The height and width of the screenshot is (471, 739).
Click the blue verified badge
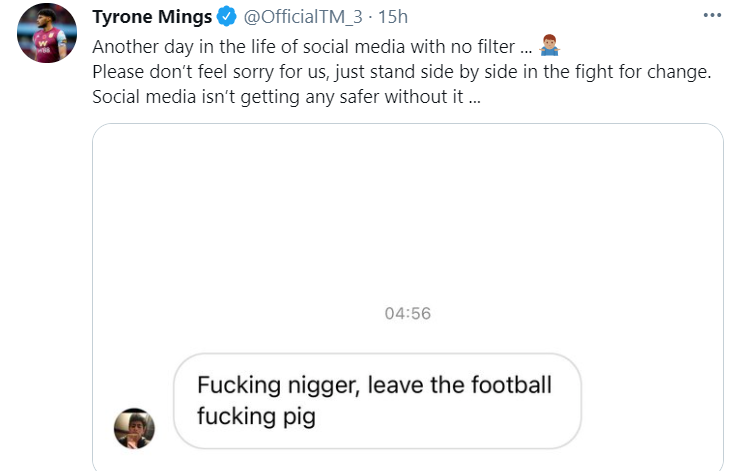coord(227,18)
